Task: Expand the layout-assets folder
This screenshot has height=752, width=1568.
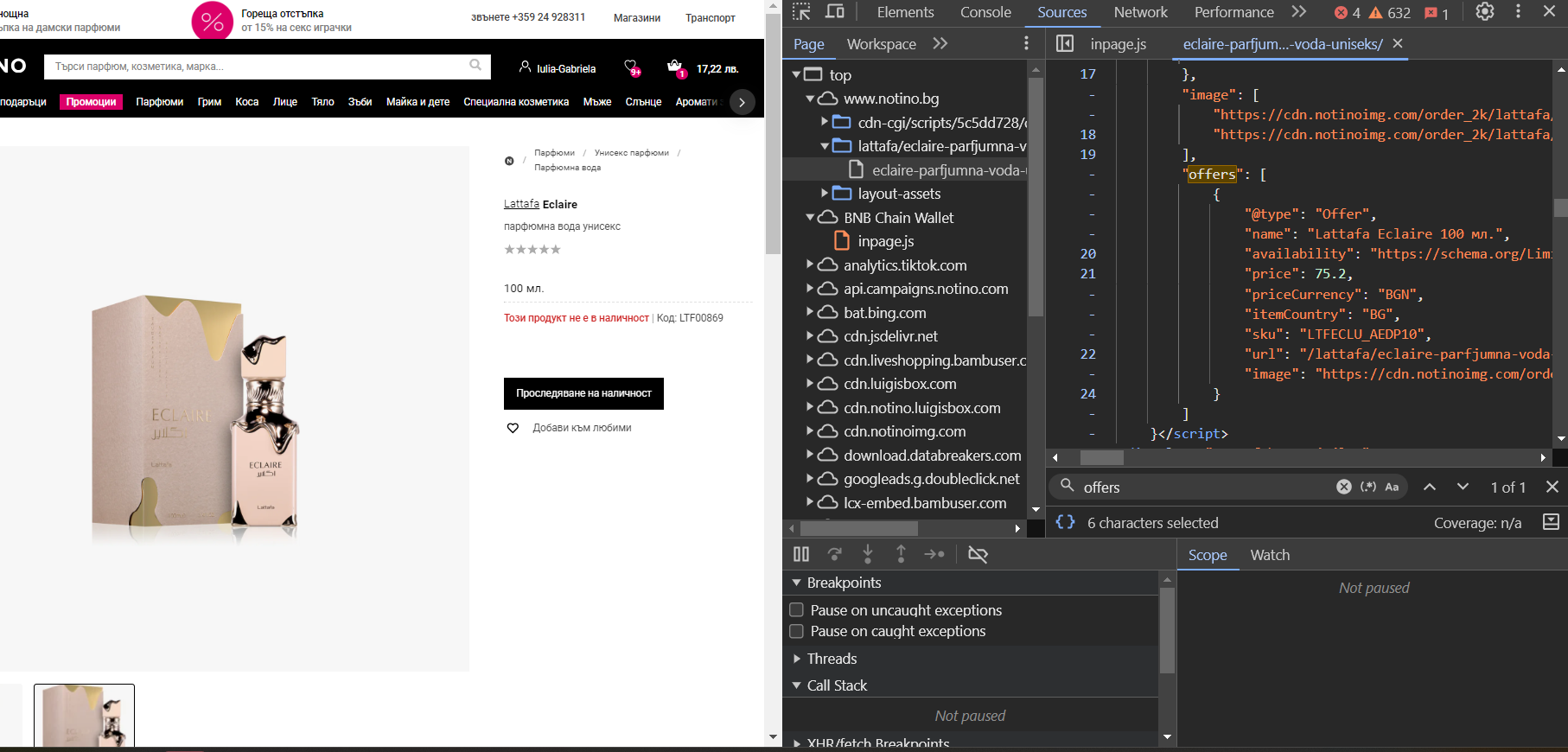Action: point(825,193)
